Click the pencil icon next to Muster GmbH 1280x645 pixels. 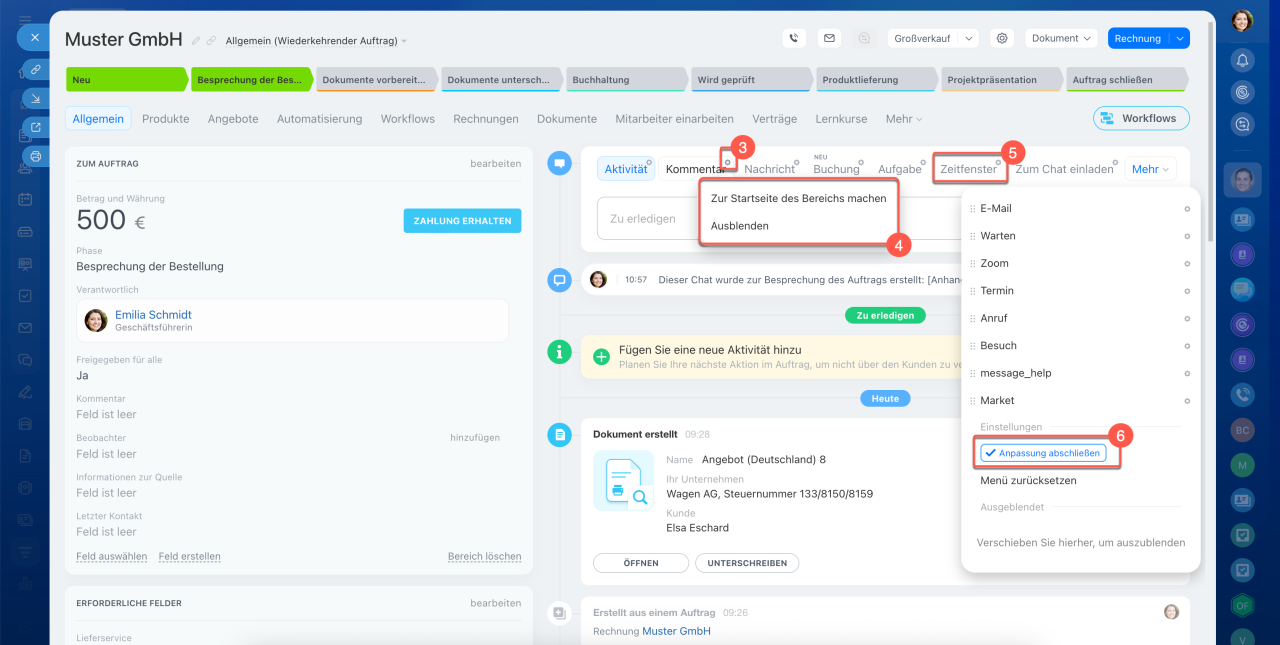coord(196,41)
